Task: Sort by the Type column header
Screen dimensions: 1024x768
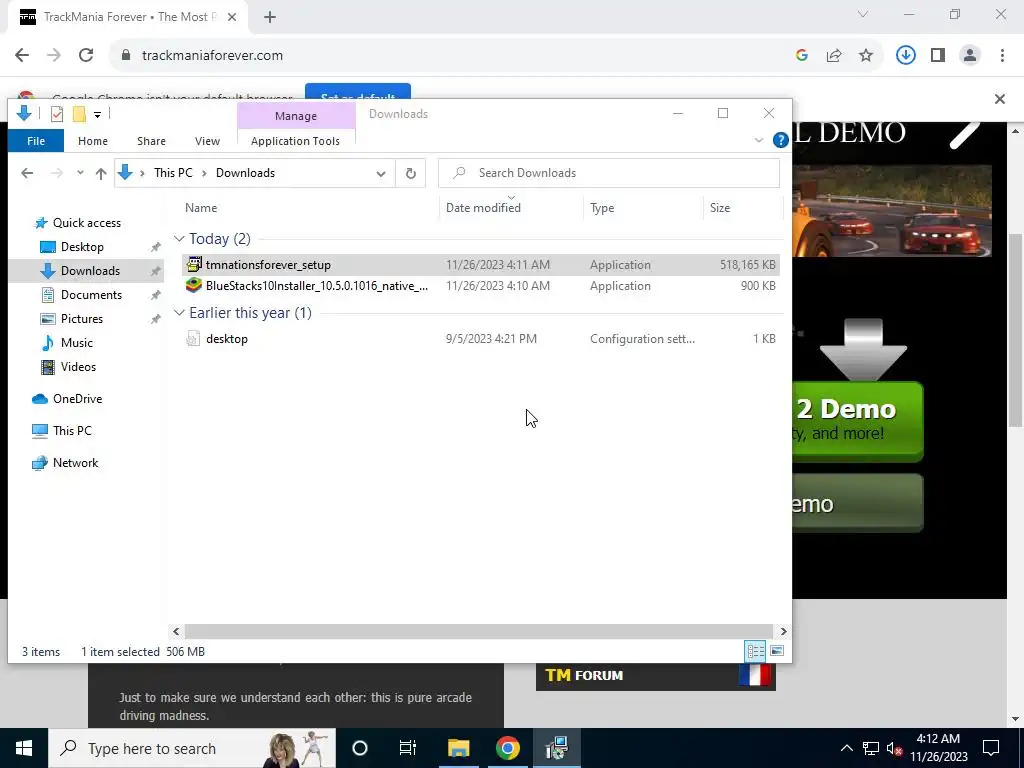Action: (x=601, y=208)
